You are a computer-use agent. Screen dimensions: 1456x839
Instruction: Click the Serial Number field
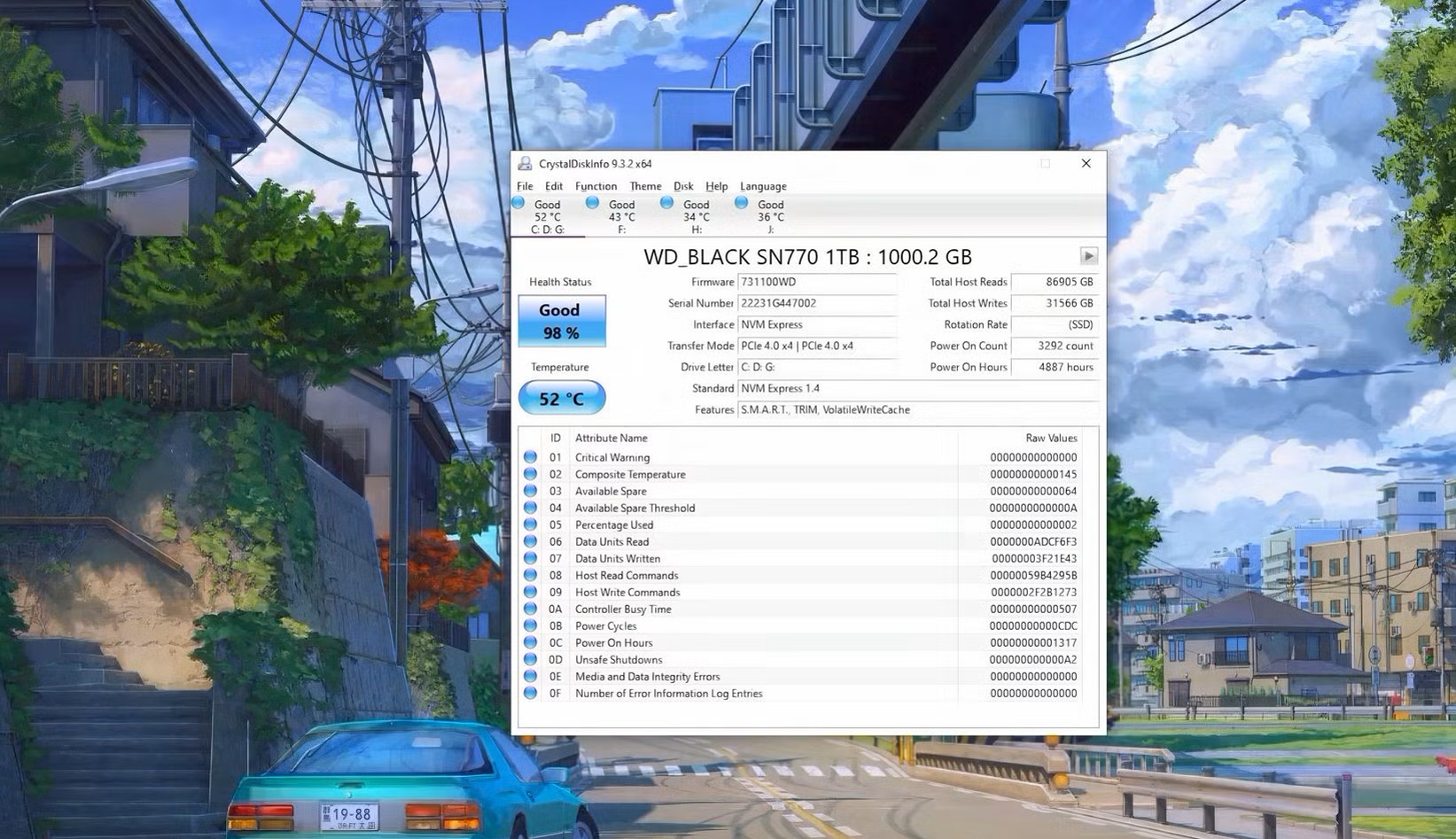816,303
